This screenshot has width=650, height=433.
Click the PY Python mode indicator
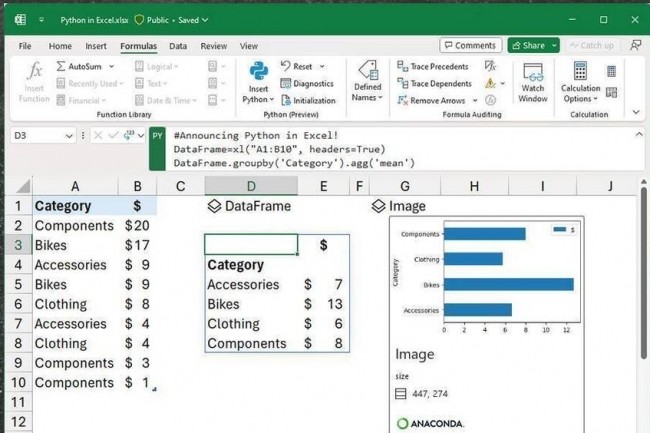(158, 135)
